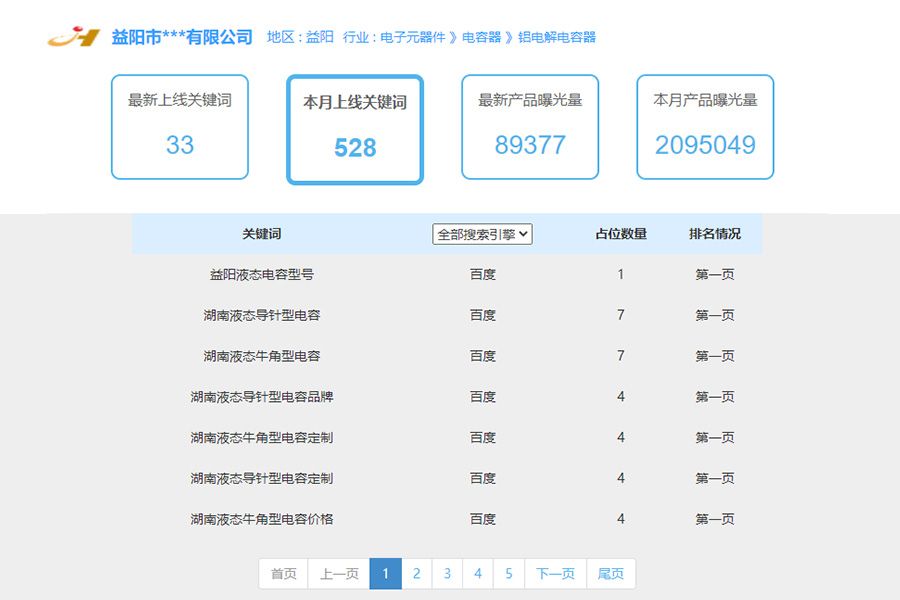Open the 第一页 ranking for 湖南液态牛角型电容
The width and height of the screenshot is (900, 600).
(x=713, y=355)
